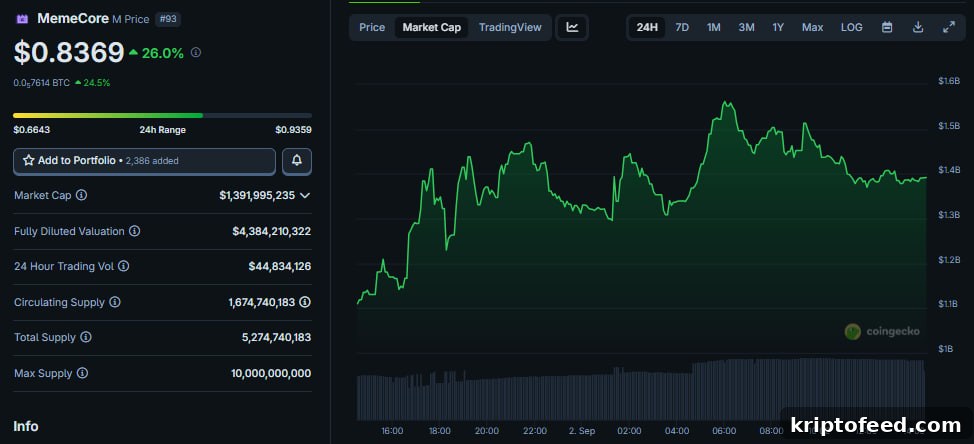974x444 pixels.
Task: Select 1Y time range
Action: (778, 27)
